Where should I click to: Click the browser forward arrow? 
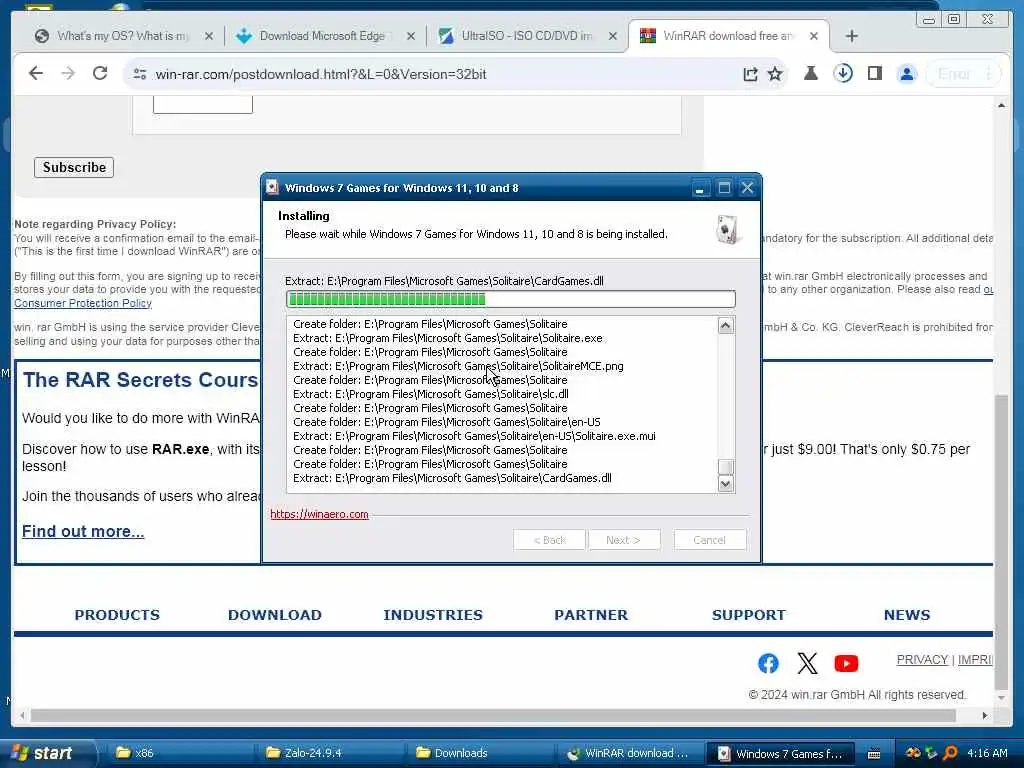(68, 74)
